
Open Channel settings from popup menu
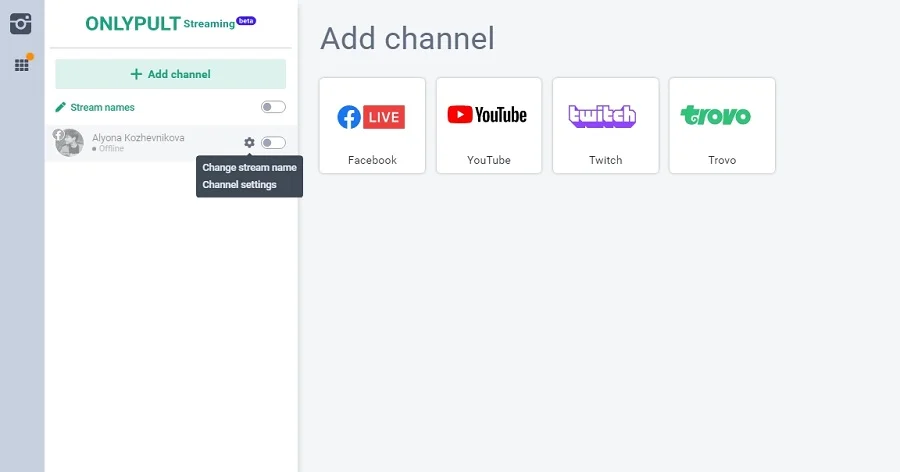[239, 185]
